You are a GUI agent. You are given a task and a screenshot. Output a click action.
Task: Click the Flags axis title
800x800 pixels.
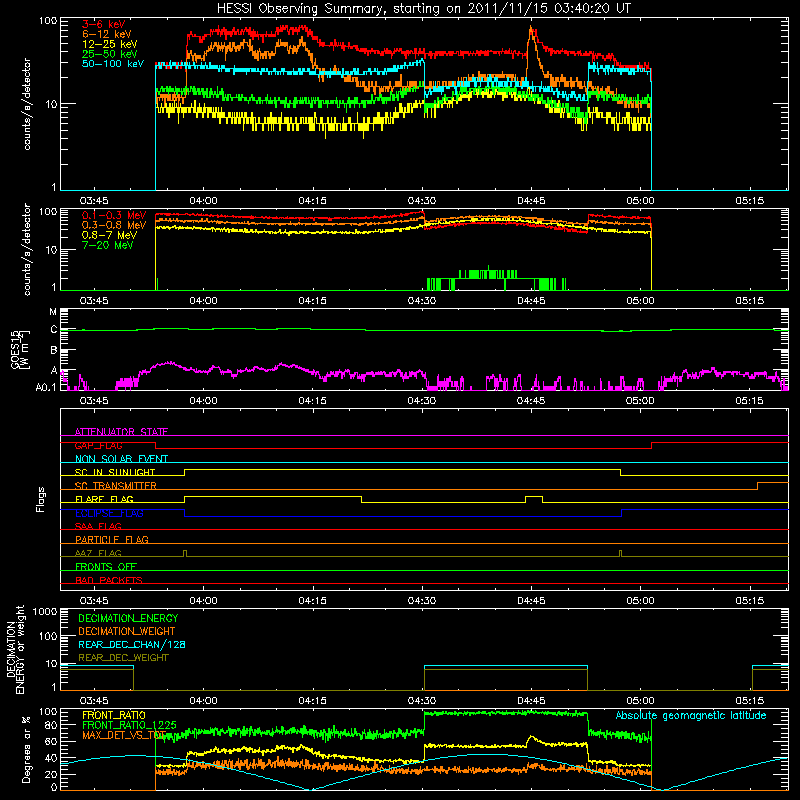click(x=41, y=499)
